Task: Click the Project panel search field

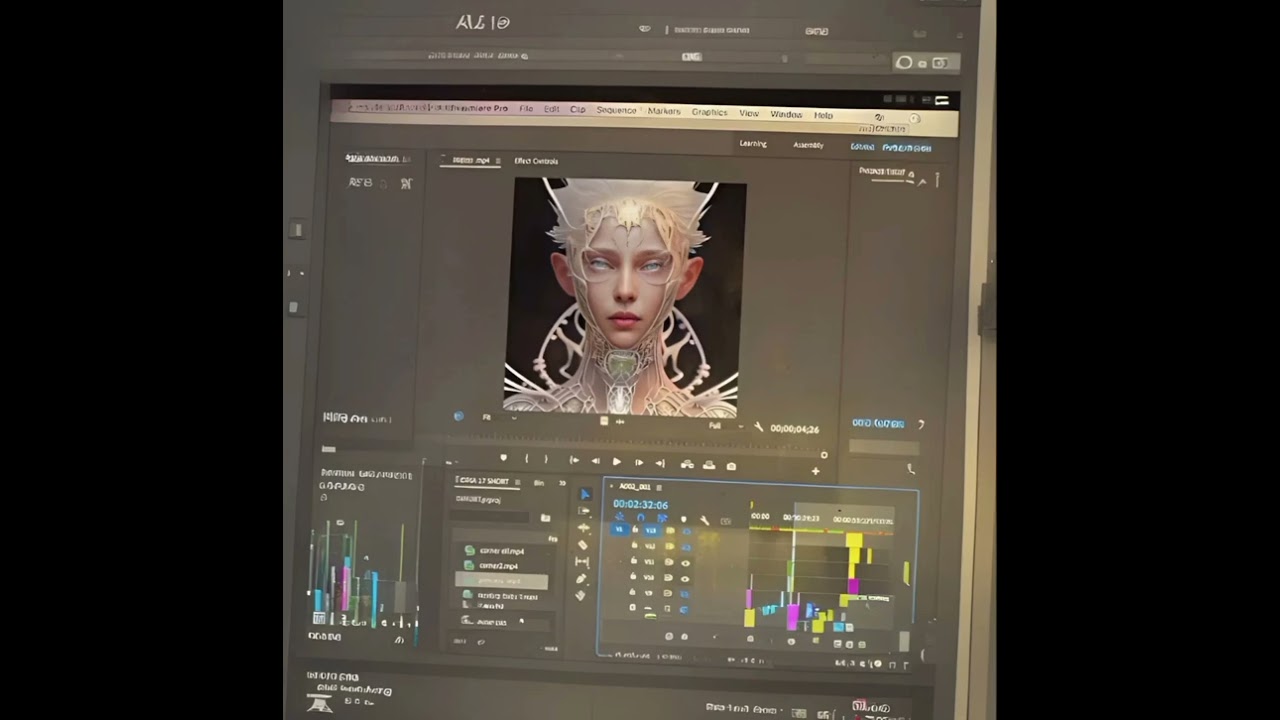Action: coord(490,517)
